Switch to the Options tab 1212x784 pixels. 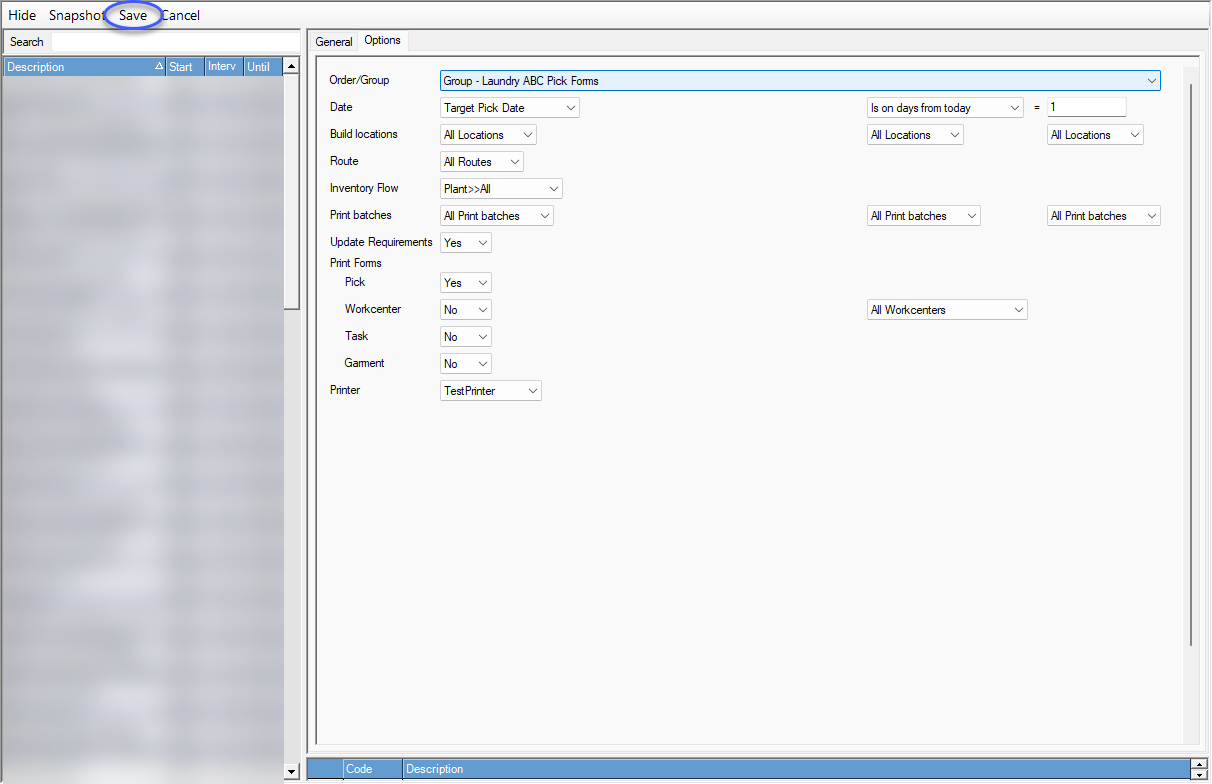tap(383, 41)
